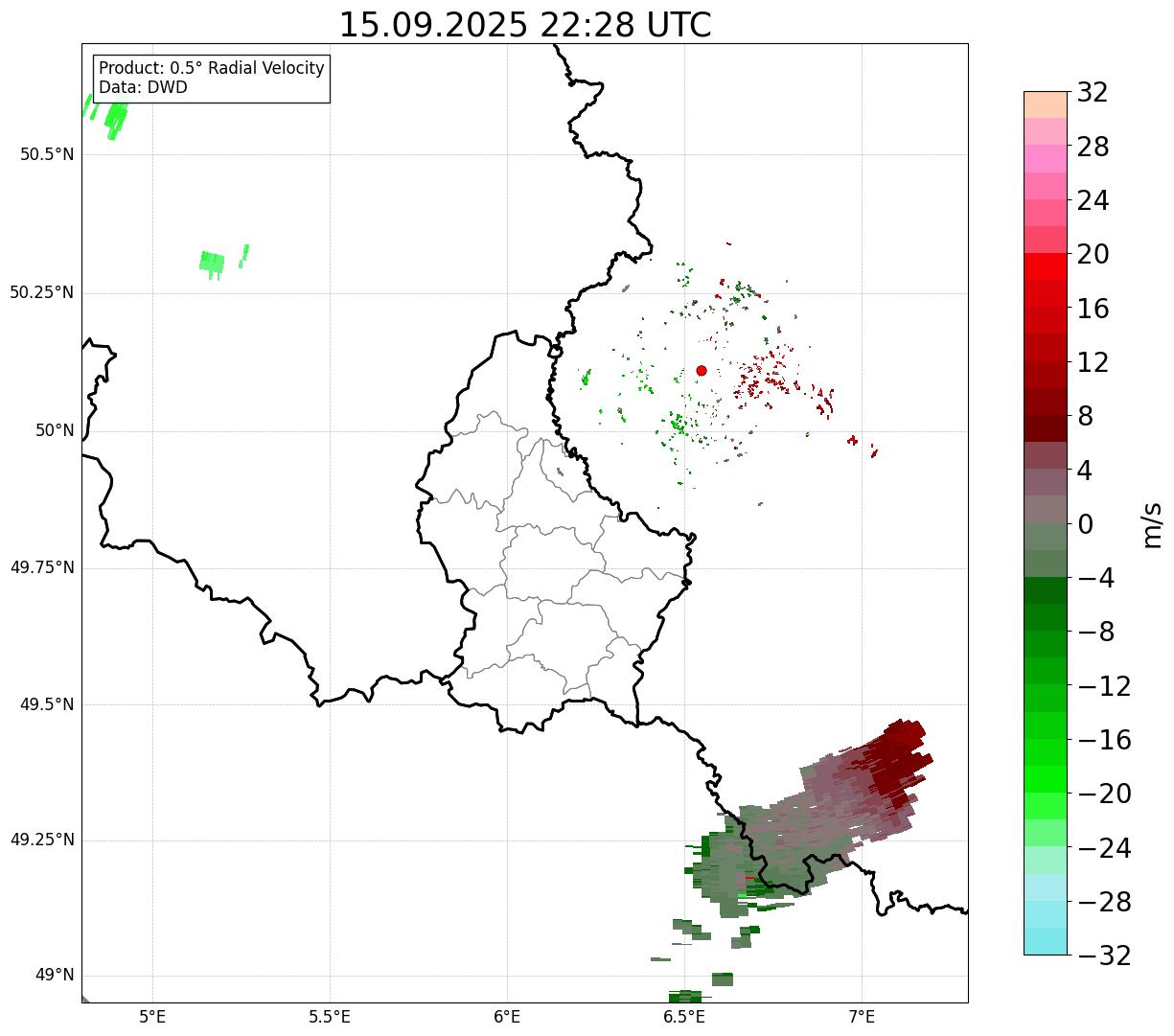Screen dimensions: 1174x1036
Task: Click the 50.5°N latitude label
Action: [x=47, y=154]
